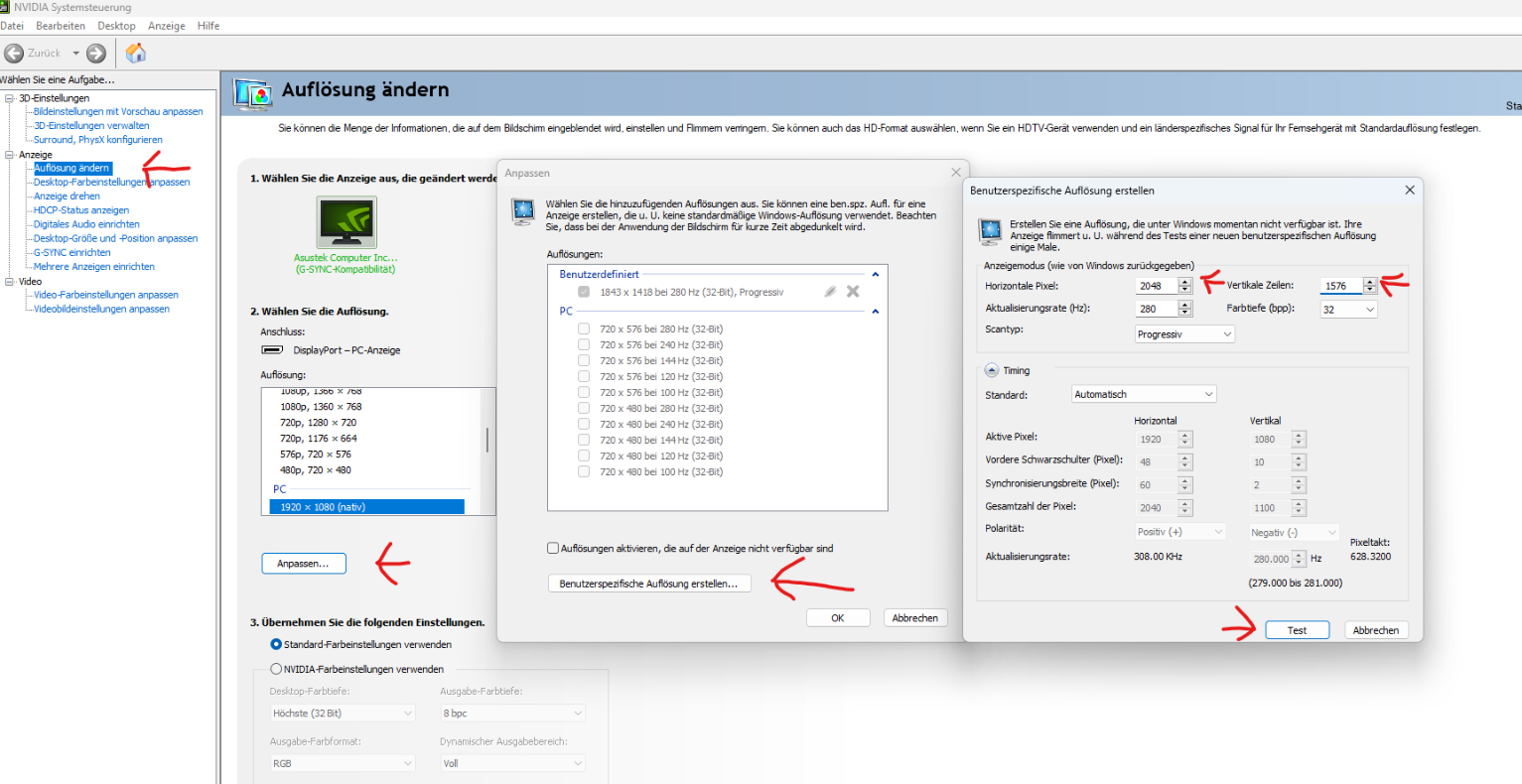This screenshot has width=1522, height=784.
Task: Select the 480p, 720 × 480 resolution
Action: coord(316,470)
